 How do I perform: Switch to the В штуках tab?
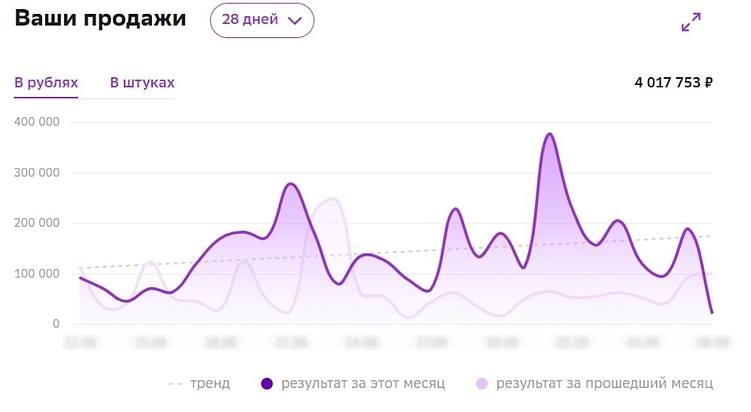point(142,83)
